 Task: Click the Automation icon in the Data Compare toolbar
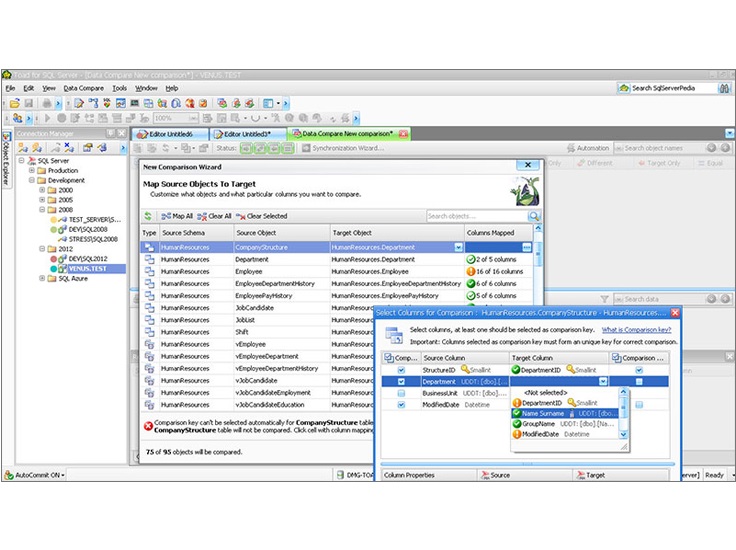[571, 148]
